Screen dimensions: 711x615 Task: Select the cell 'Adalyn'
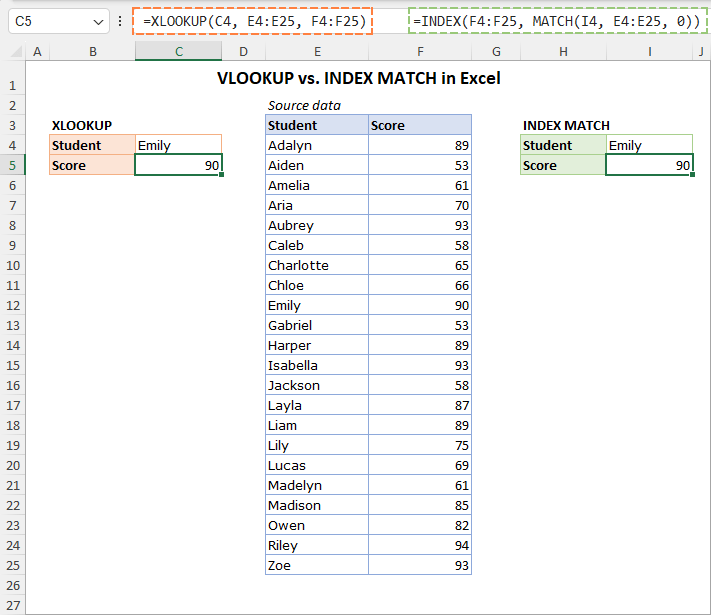(317, 145)
